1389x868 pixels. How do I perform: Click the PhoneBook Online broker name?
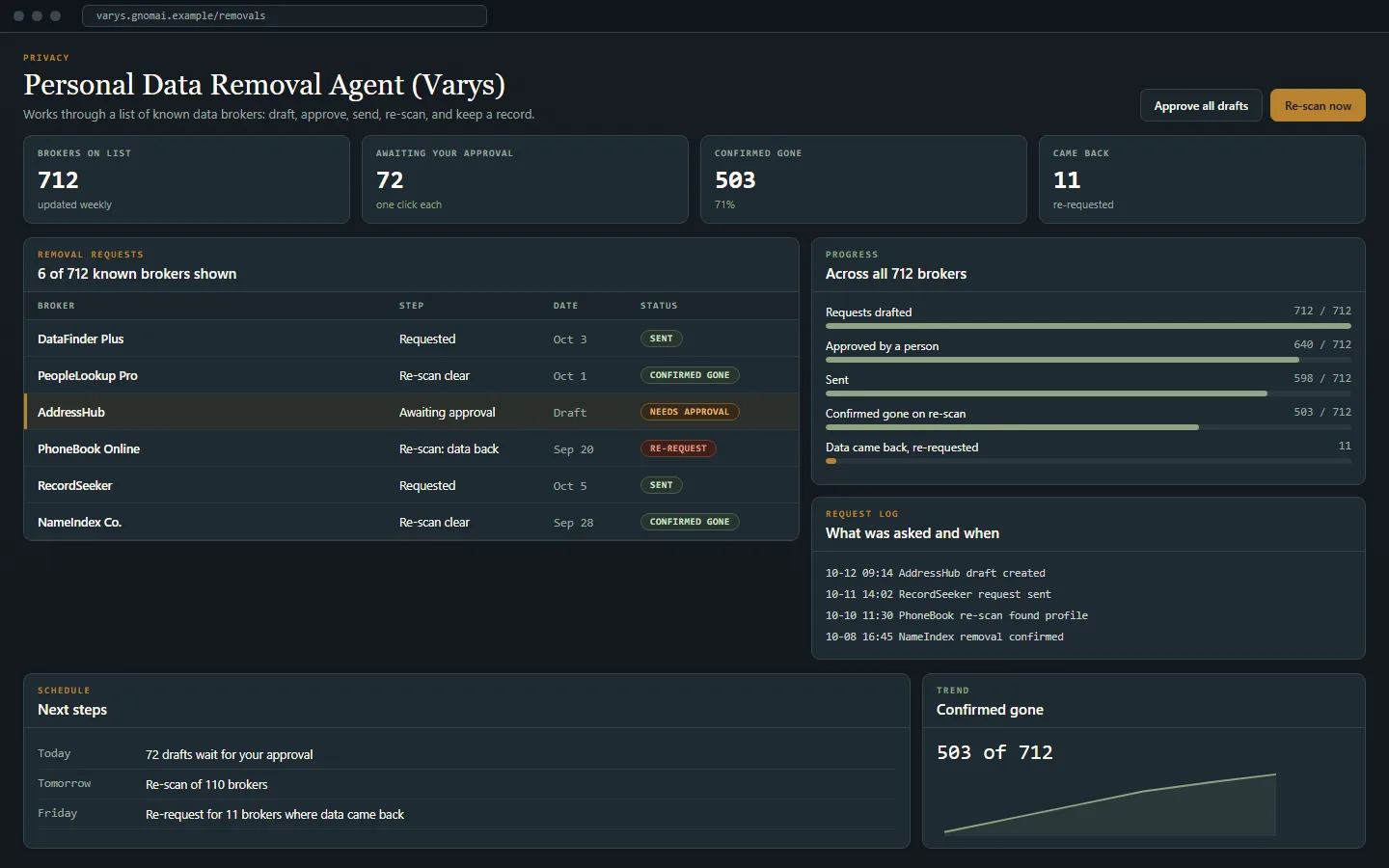pyautogui.click(x=89, y=448)
